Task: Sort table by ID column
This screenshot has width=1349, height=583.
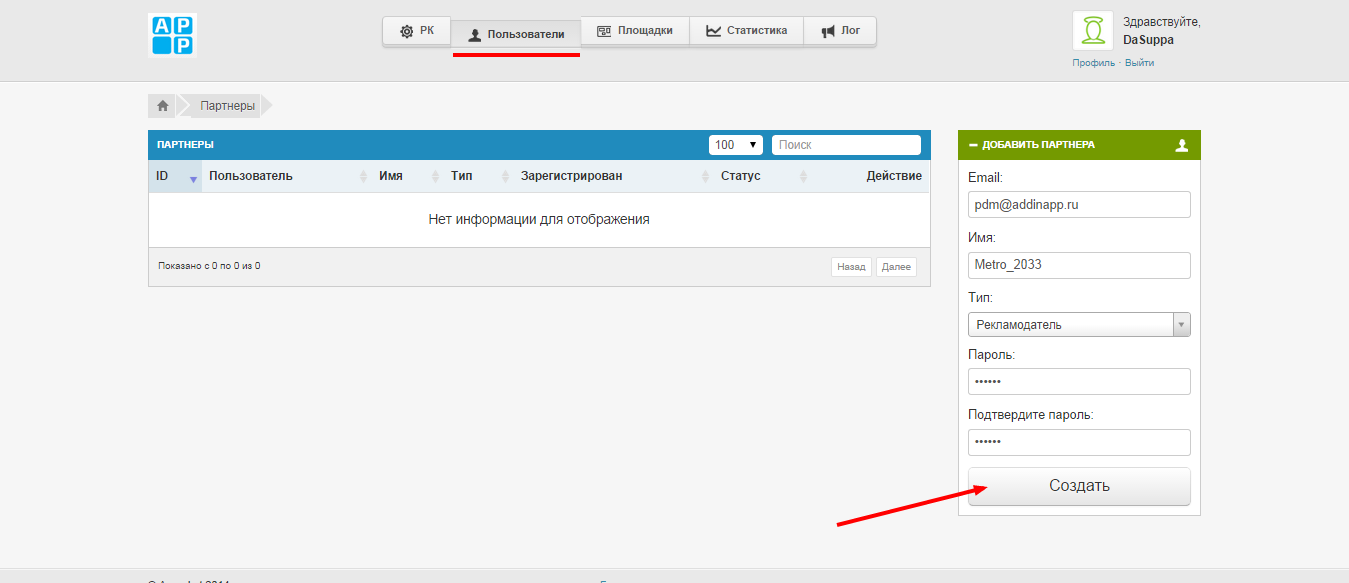Action: click(174, 176)
